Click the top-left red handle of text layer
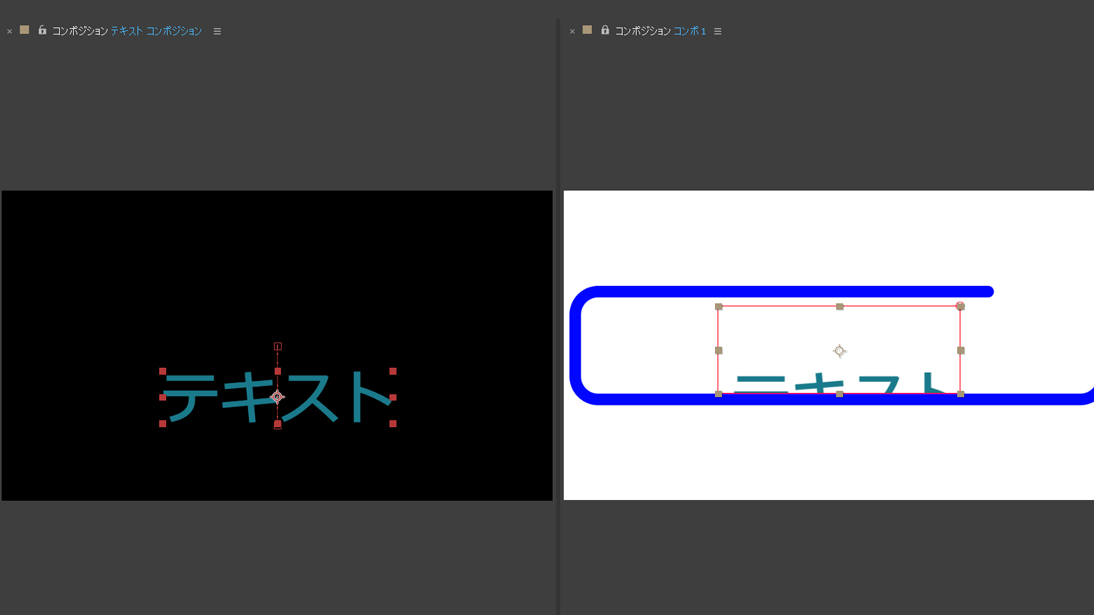Screen dimensions: 1094x615 pos(163,371)
